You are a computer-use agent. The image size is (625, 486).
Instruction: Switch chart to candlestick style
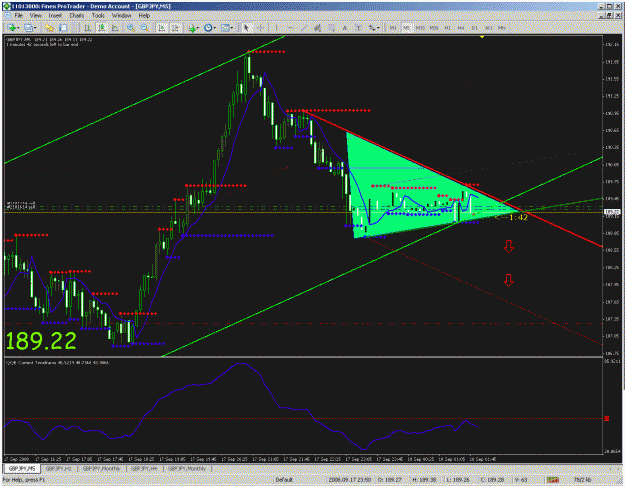(x=101, y=28)
